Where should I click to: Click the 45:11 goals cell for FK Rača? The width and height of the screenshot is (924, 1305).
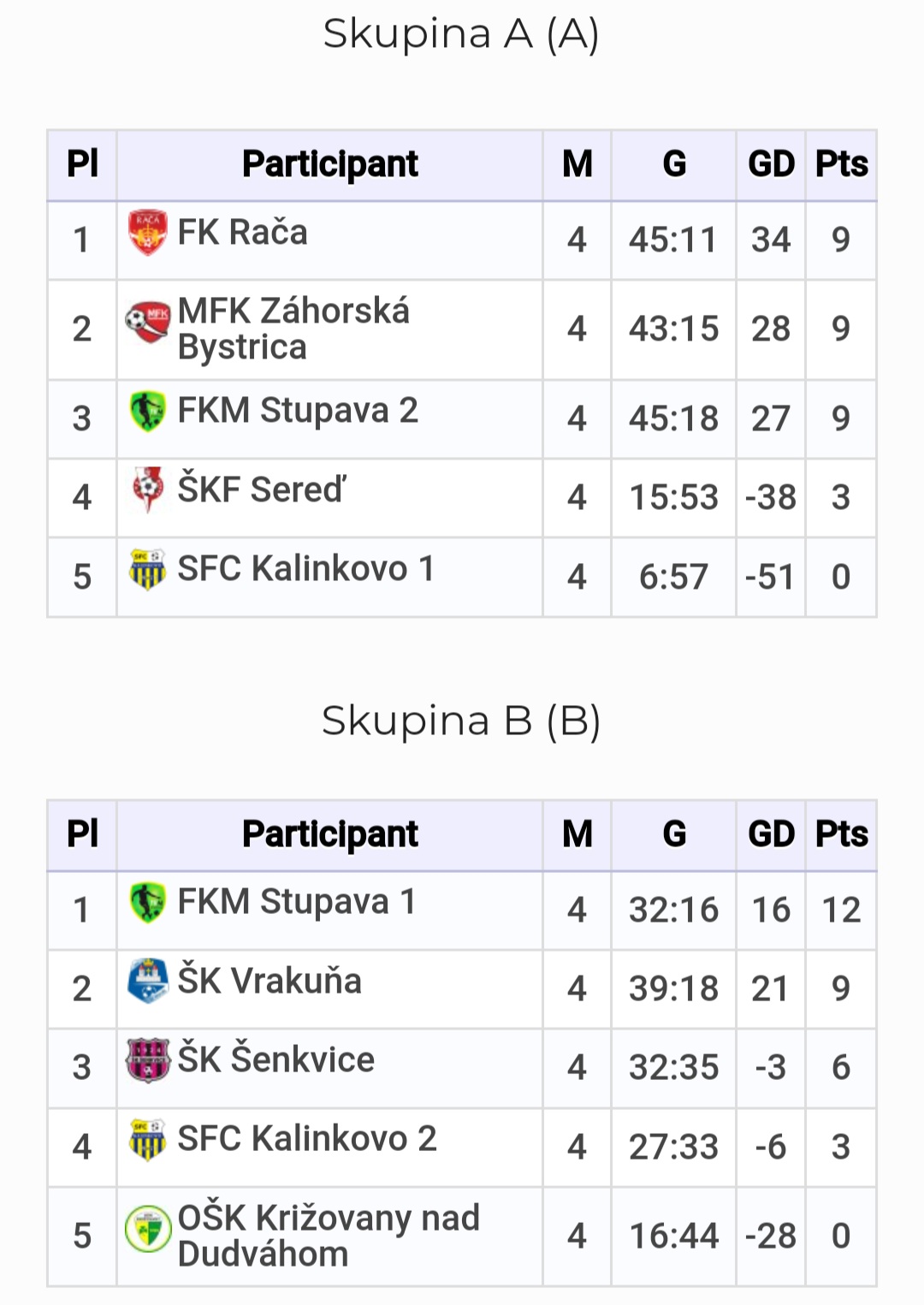[x=673, y=240]
